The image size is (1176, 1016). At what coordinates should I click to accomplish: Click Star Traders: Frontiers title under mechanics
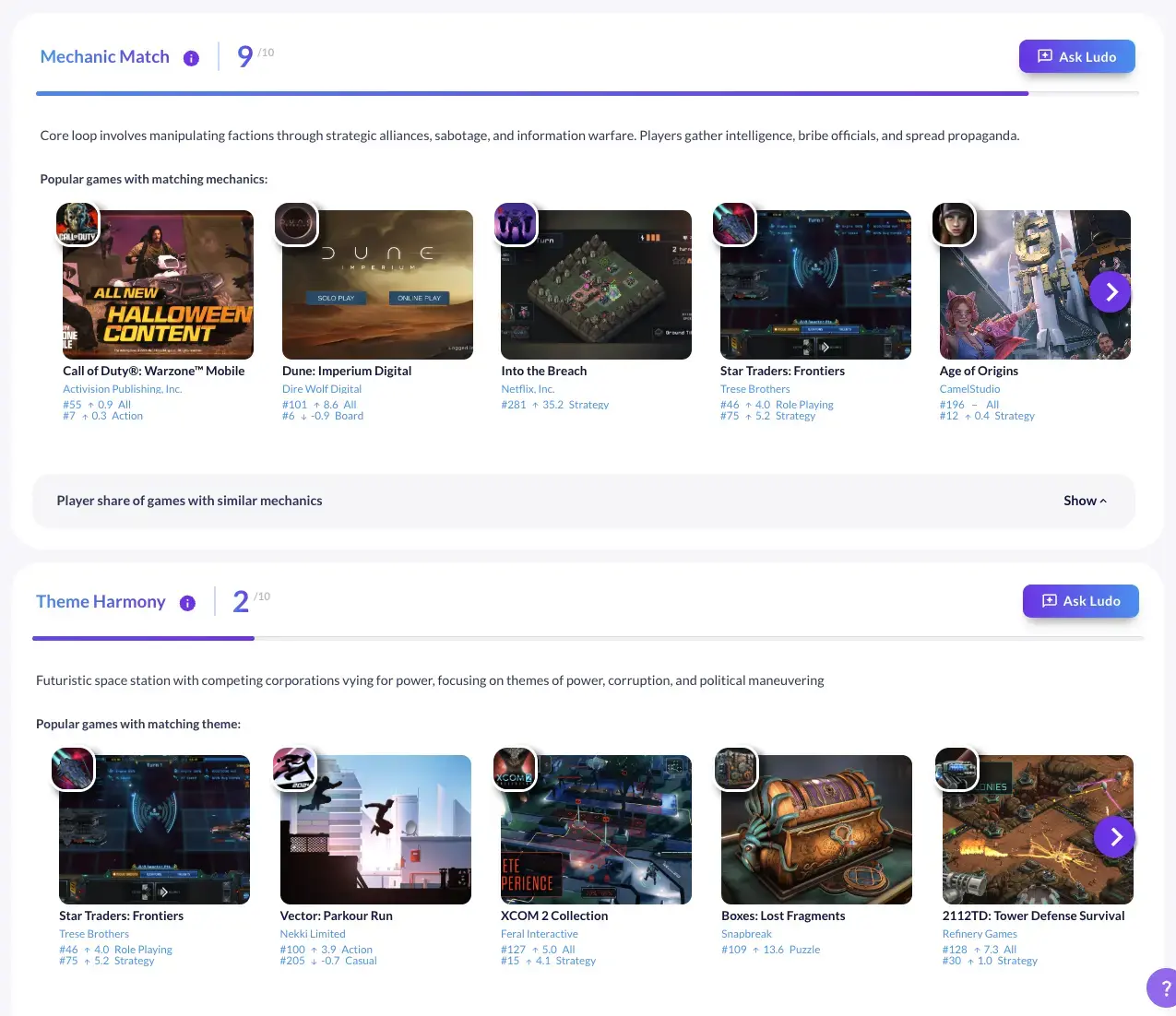click(782, 371)
